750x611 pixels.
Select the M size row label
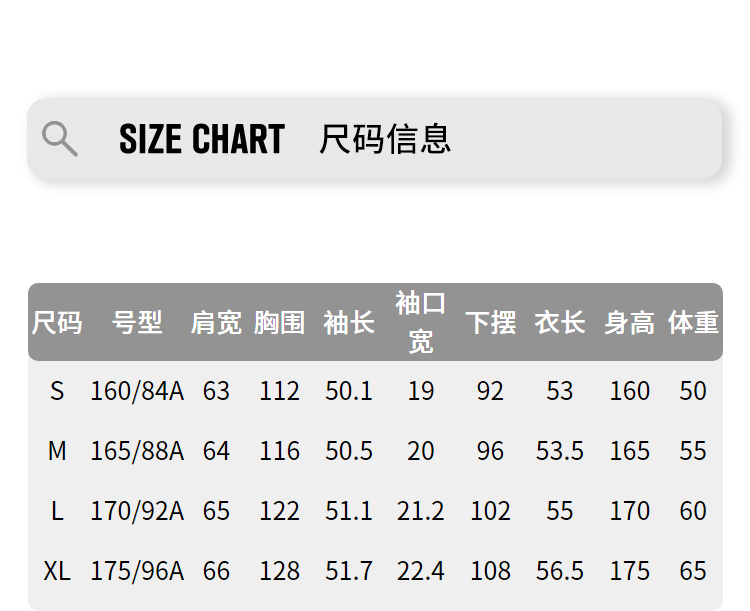pos(57,451)
